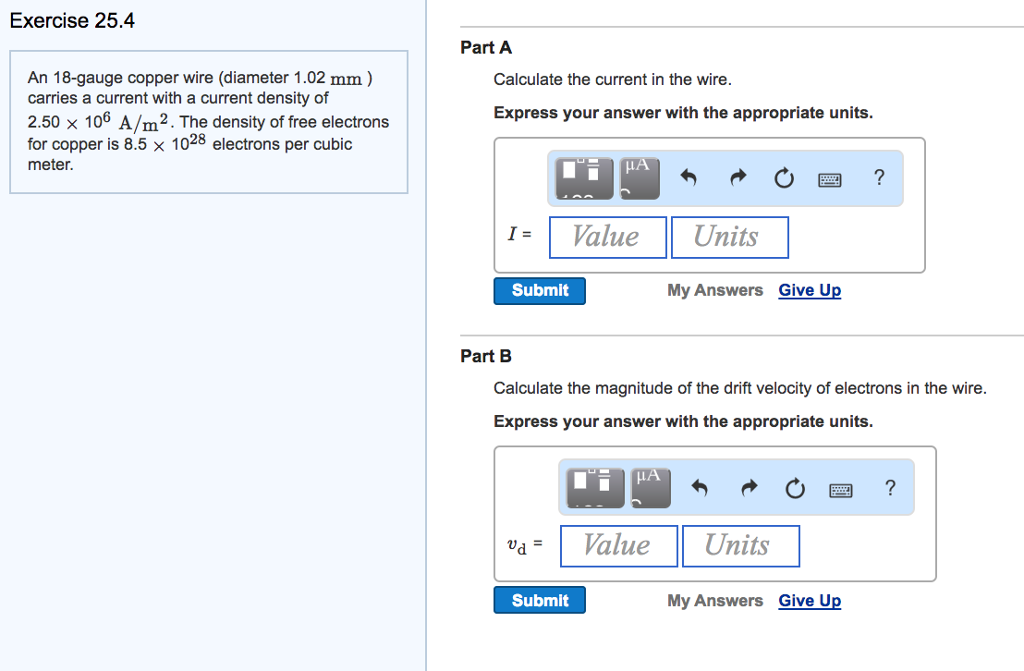Image resolution: width=1024 pixels, height=671 pixels.
Task: Open help for Part A answer box
Action: coord(879,178)
